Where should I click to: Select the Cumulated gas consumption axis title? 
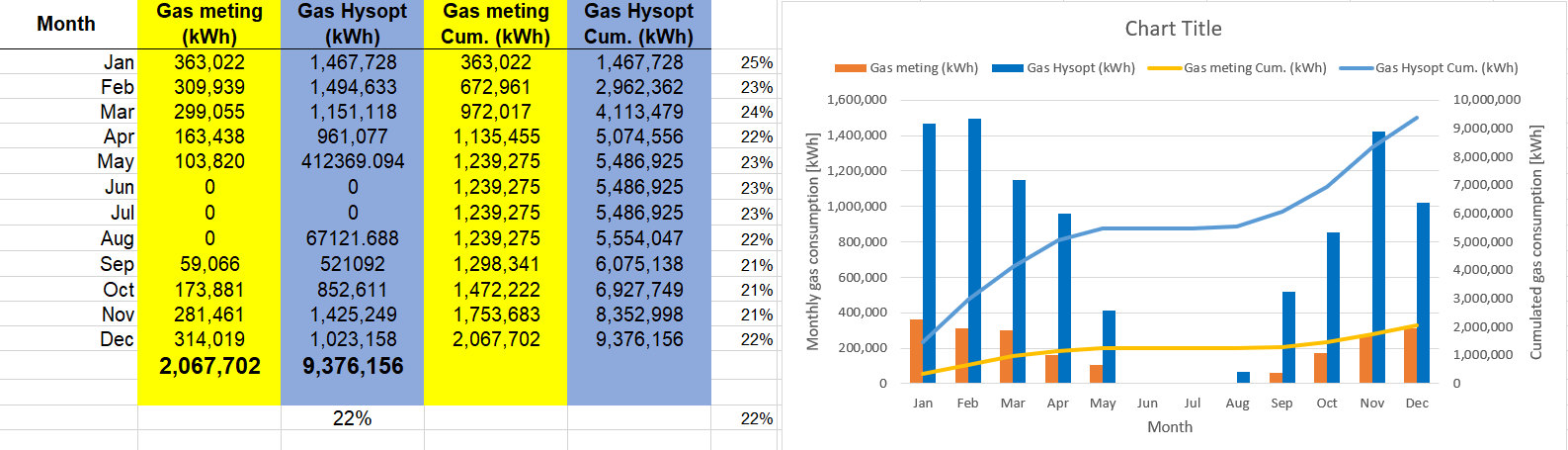tap(1535, 241)
